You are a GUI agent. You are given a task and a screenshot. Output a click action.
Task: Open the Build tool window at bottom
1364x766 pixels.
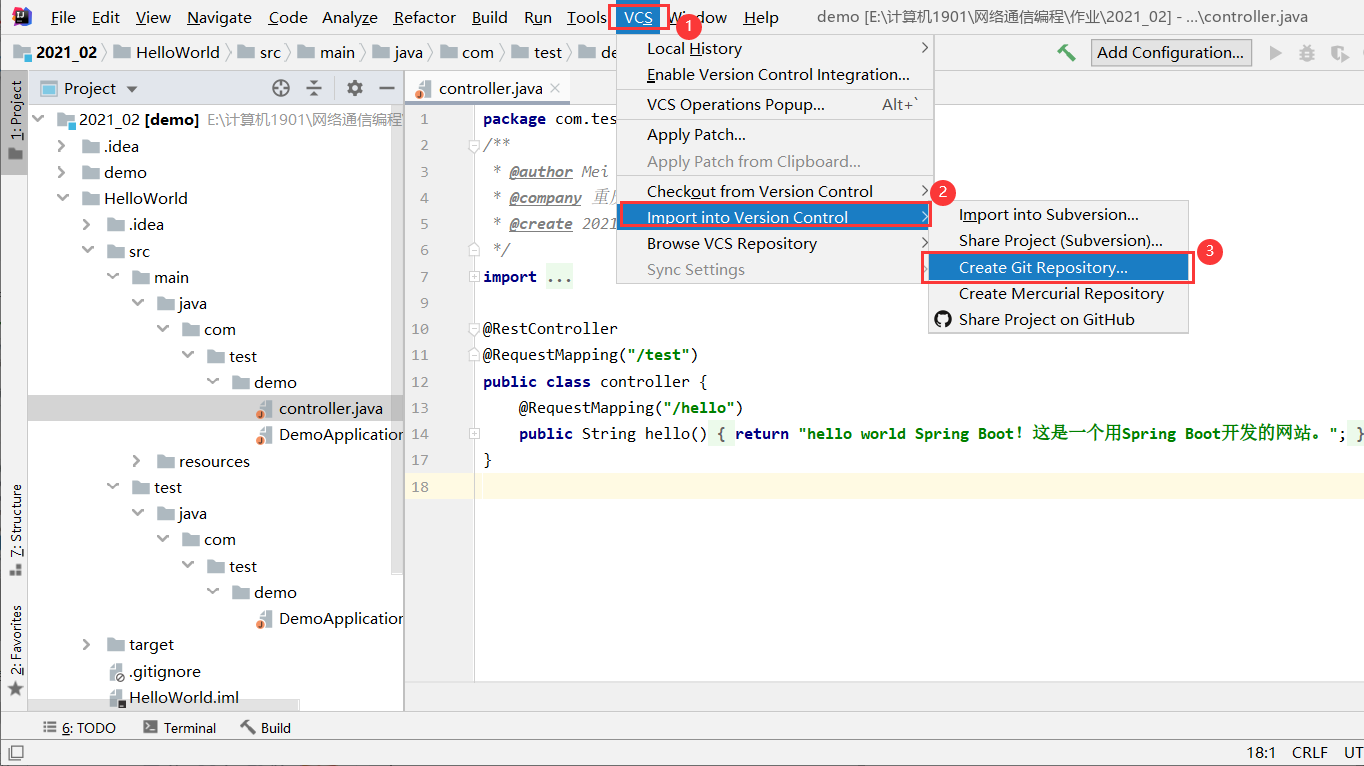click(265, 728)
